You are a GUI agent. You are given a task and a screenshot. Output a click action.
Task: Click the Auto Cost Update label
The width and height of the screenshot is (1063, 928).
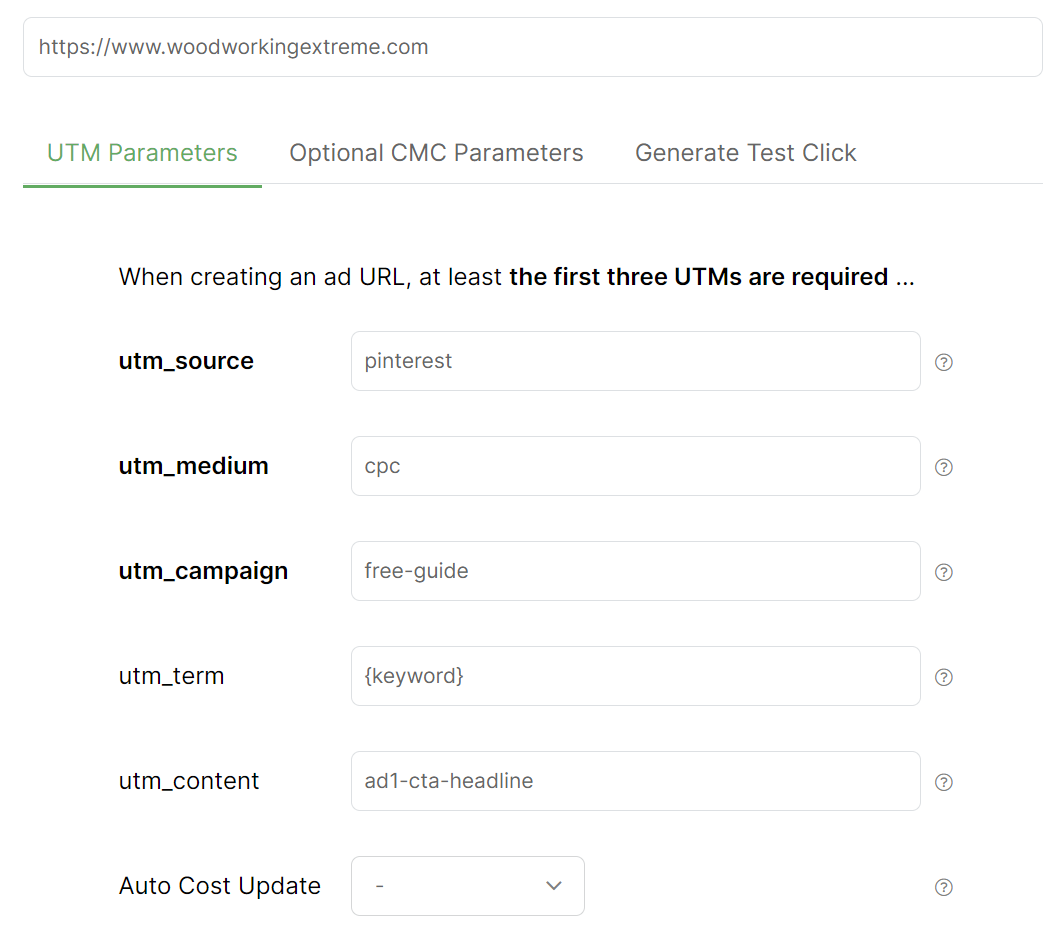click(x=220, y=886)
